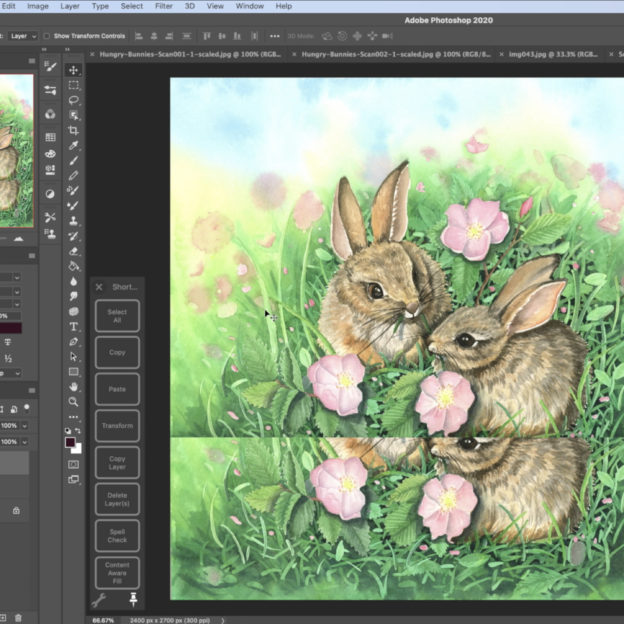Enable Show Transform Controls checkbox
This screenshot has width=624, height=624.
coord(47,36)
